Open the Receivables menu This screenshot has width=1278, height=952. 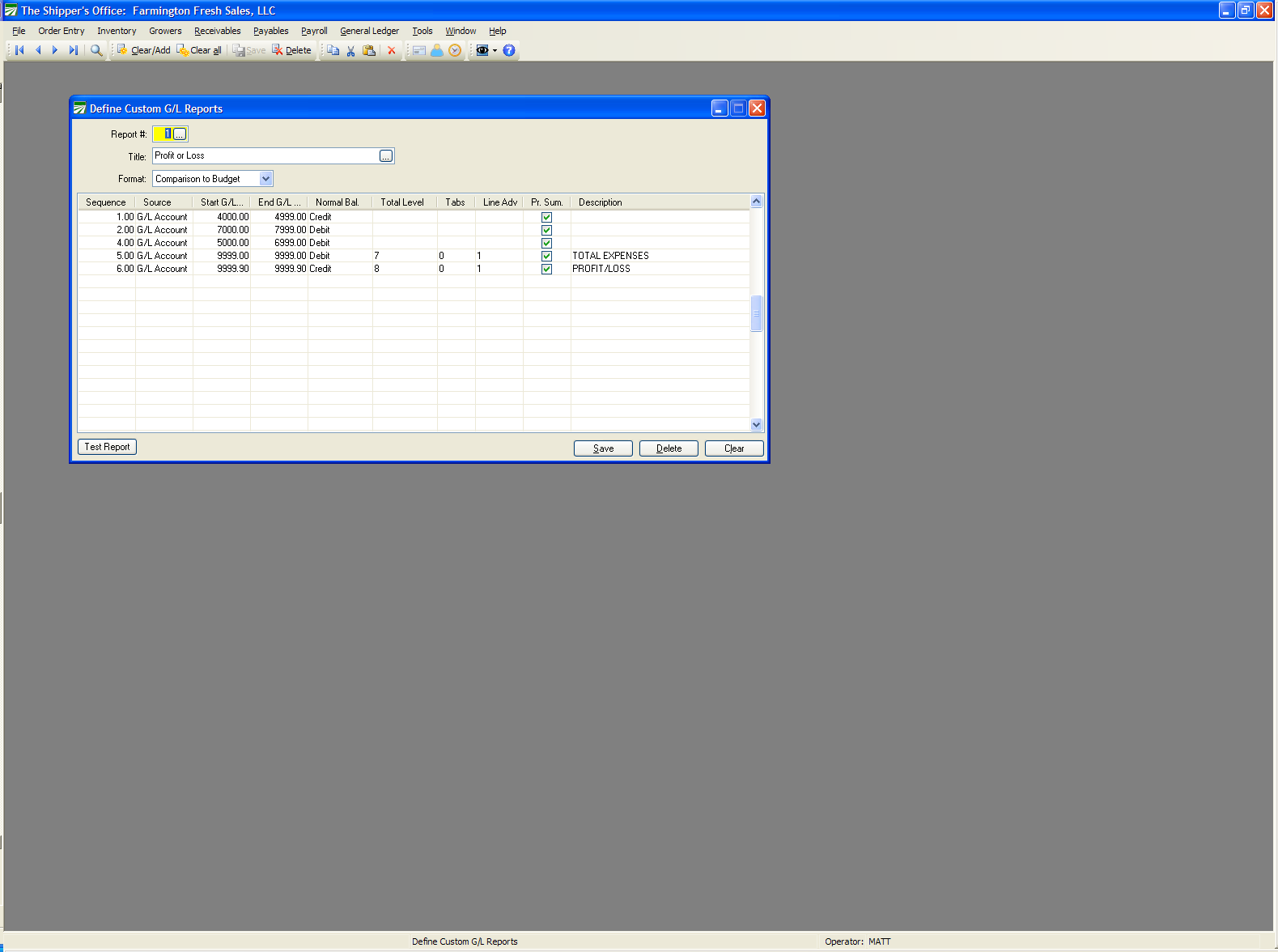217,31
